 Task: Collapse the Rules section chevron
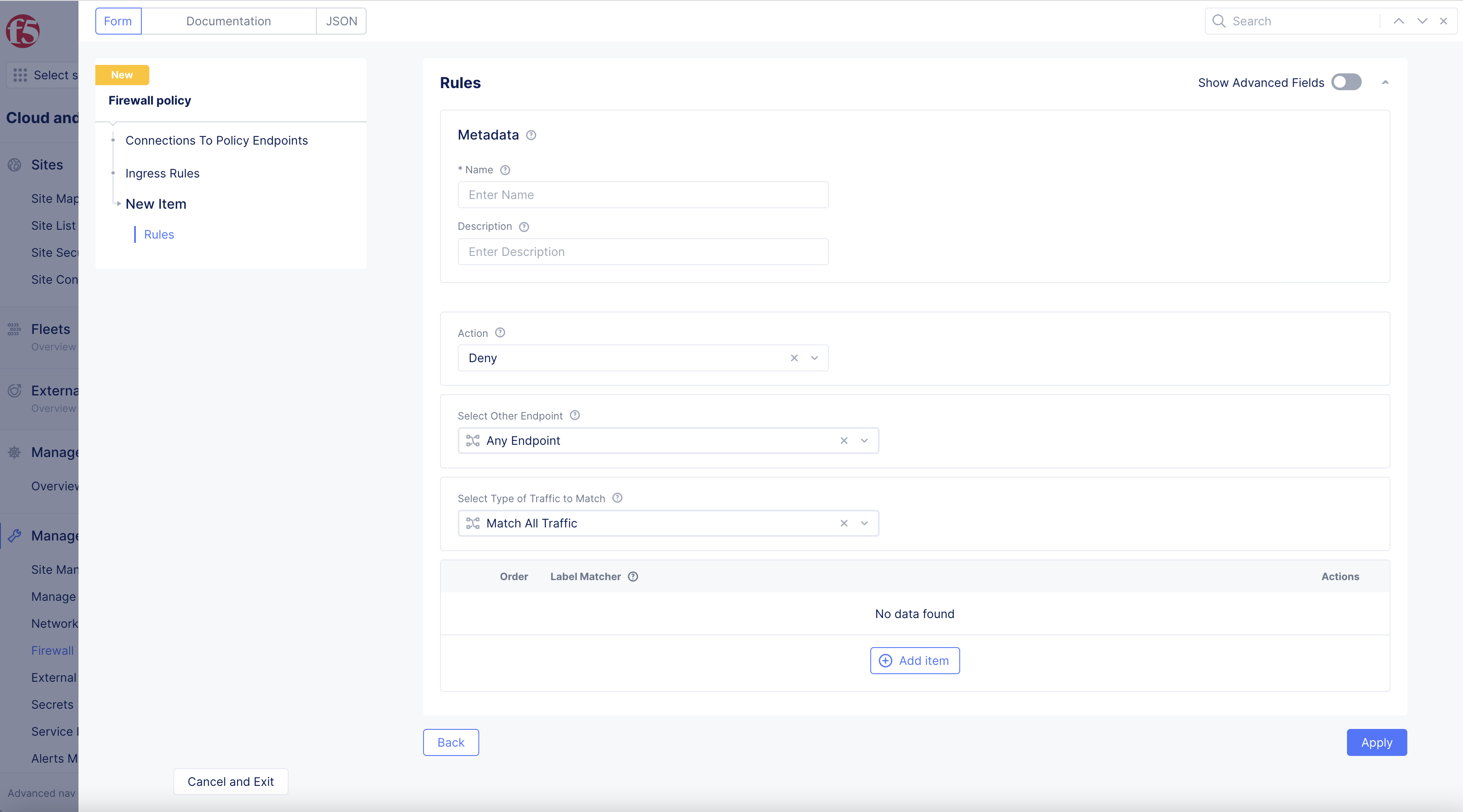tap(1385, 83)
